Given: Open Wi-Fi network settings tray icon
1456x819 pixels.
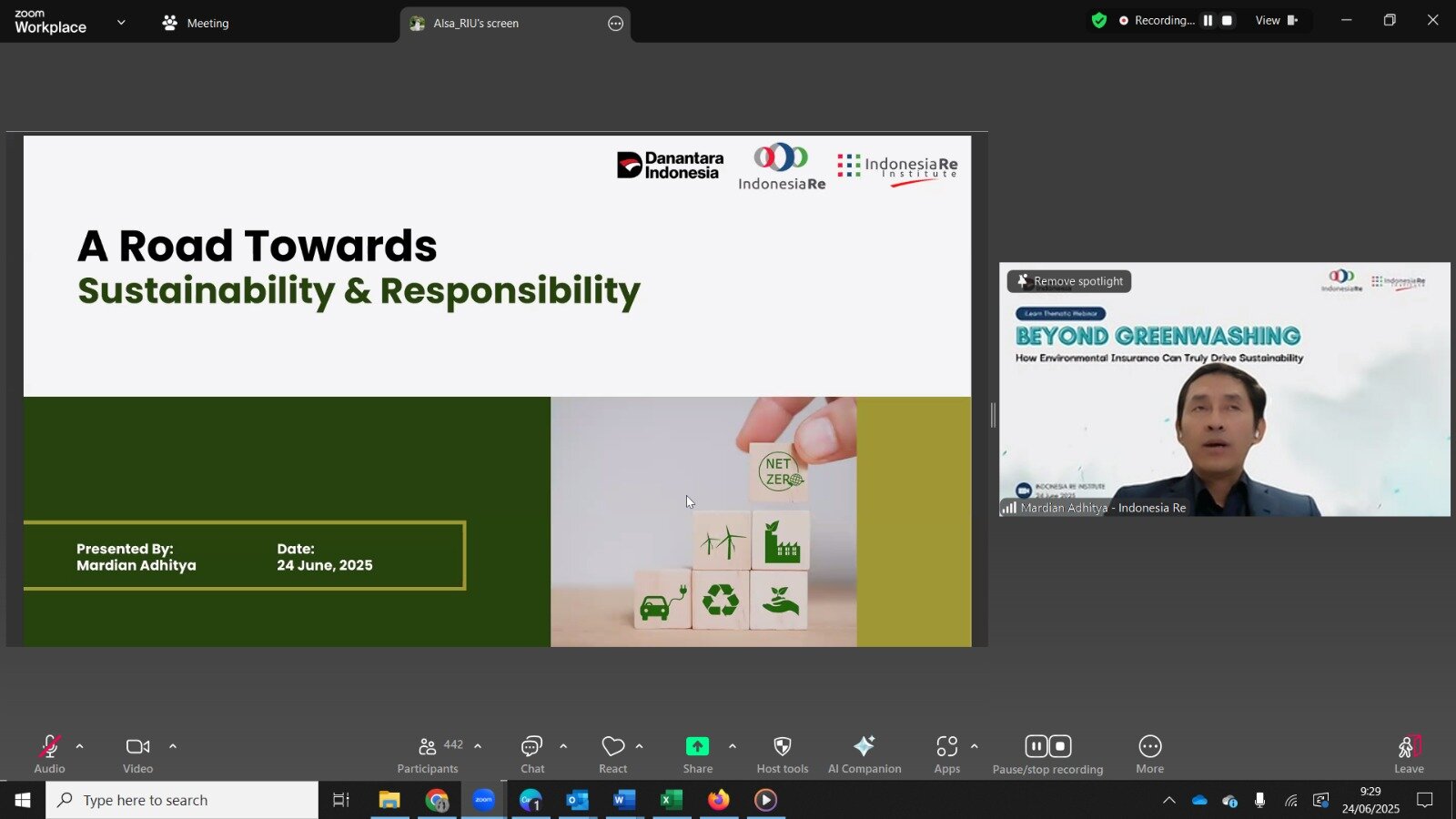Looking at the screenshot, I should (1290, 801).
